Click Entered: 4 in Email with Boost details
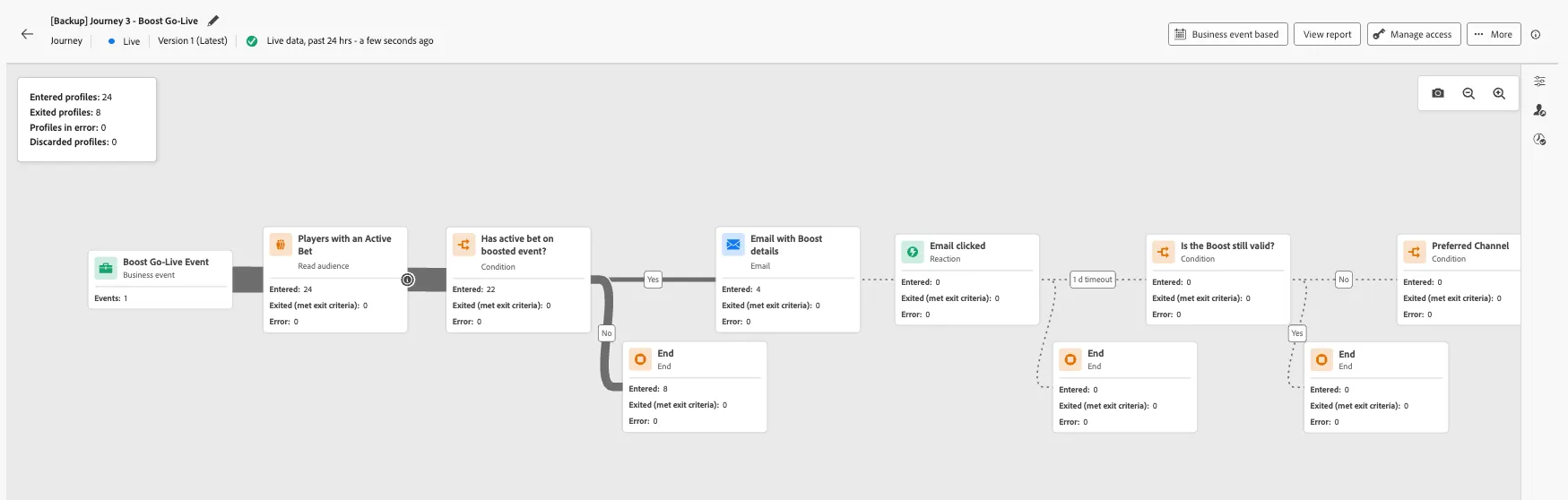The image size is (1568, 500). pos(741,289)
